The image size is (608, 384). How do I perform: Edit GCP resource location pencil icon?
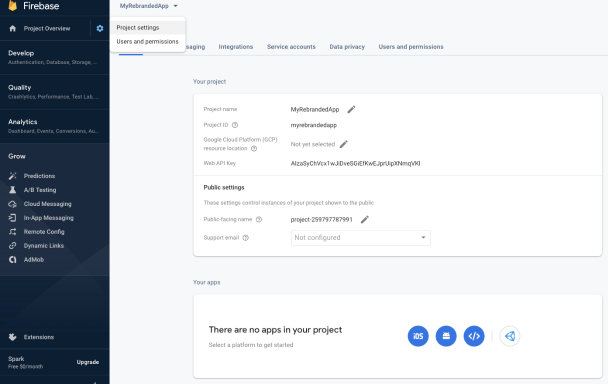tap(344, 144)
